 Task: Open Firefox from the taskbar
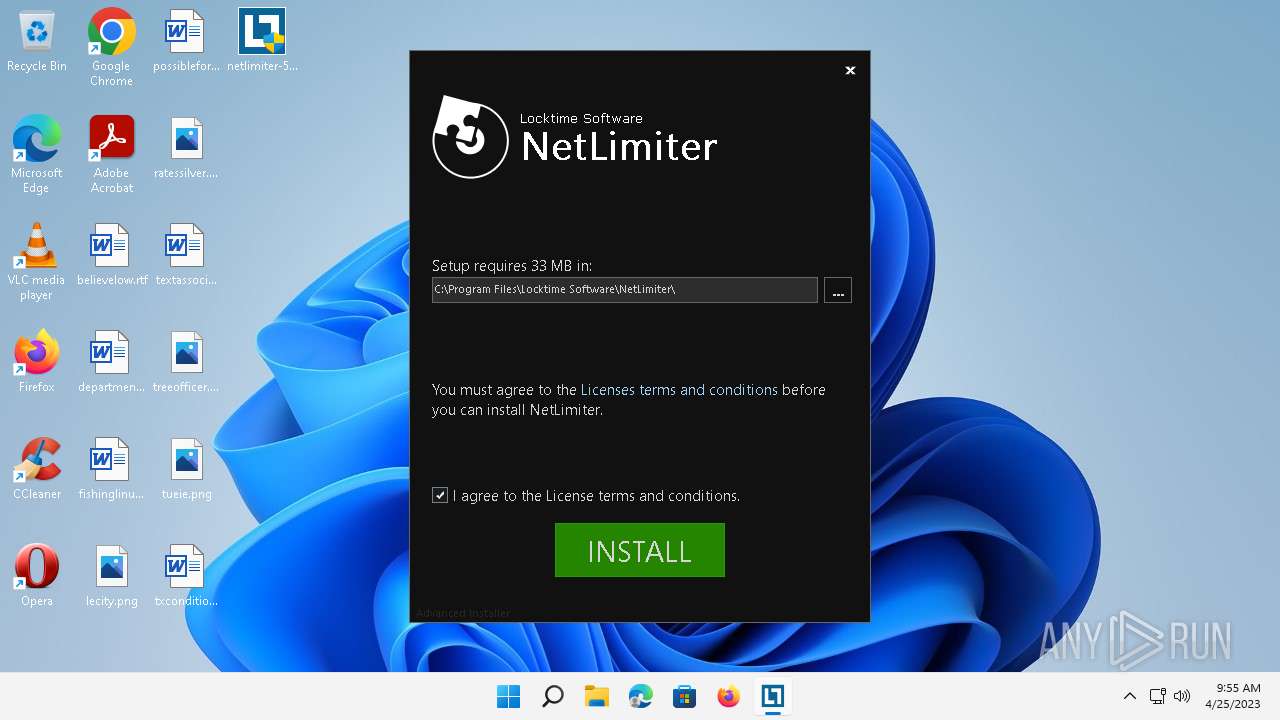coord(728,696)
